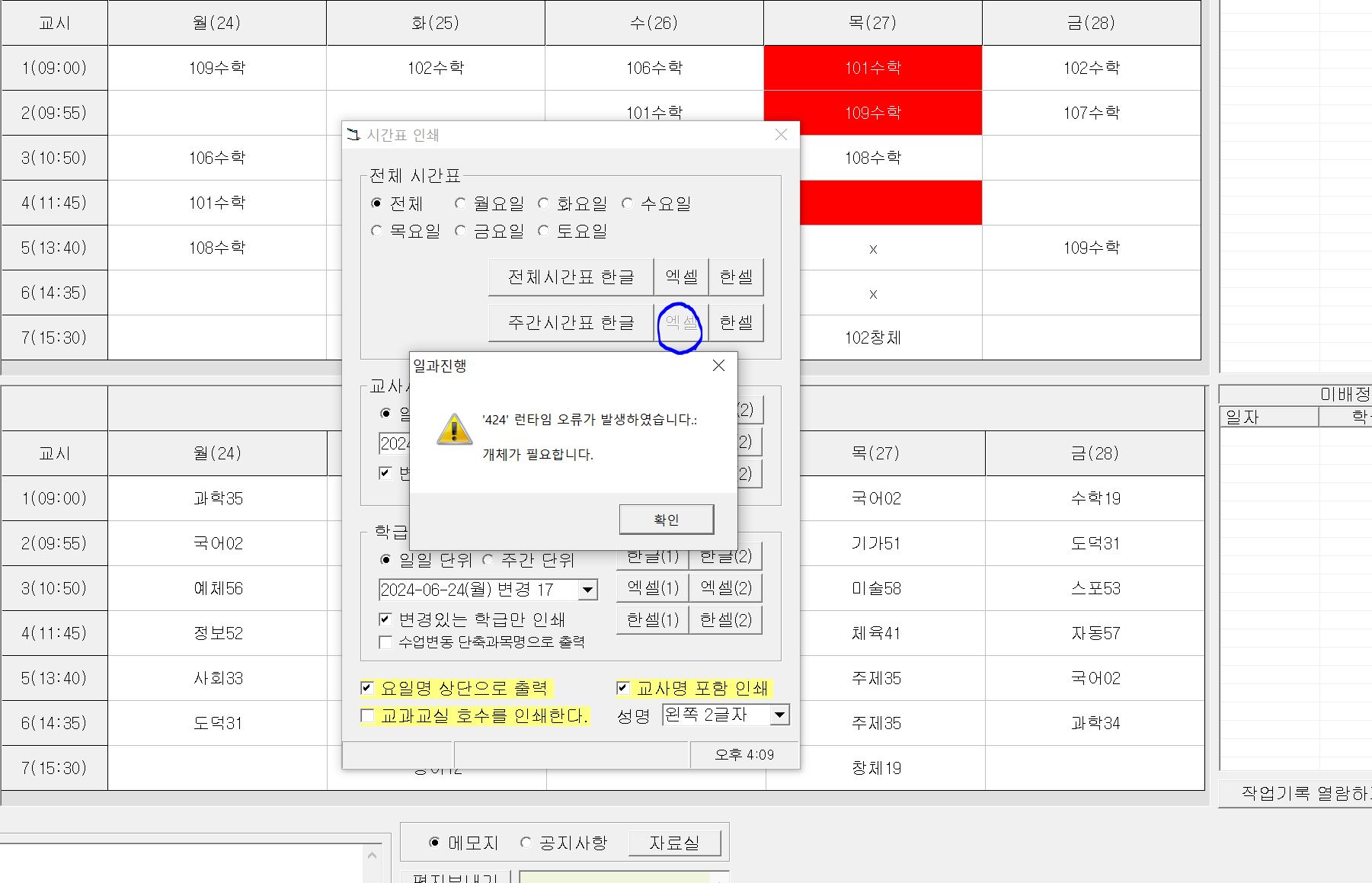Click the 자료실 button
Screen dimensions: 1372x883
click(x=674, y=843)
